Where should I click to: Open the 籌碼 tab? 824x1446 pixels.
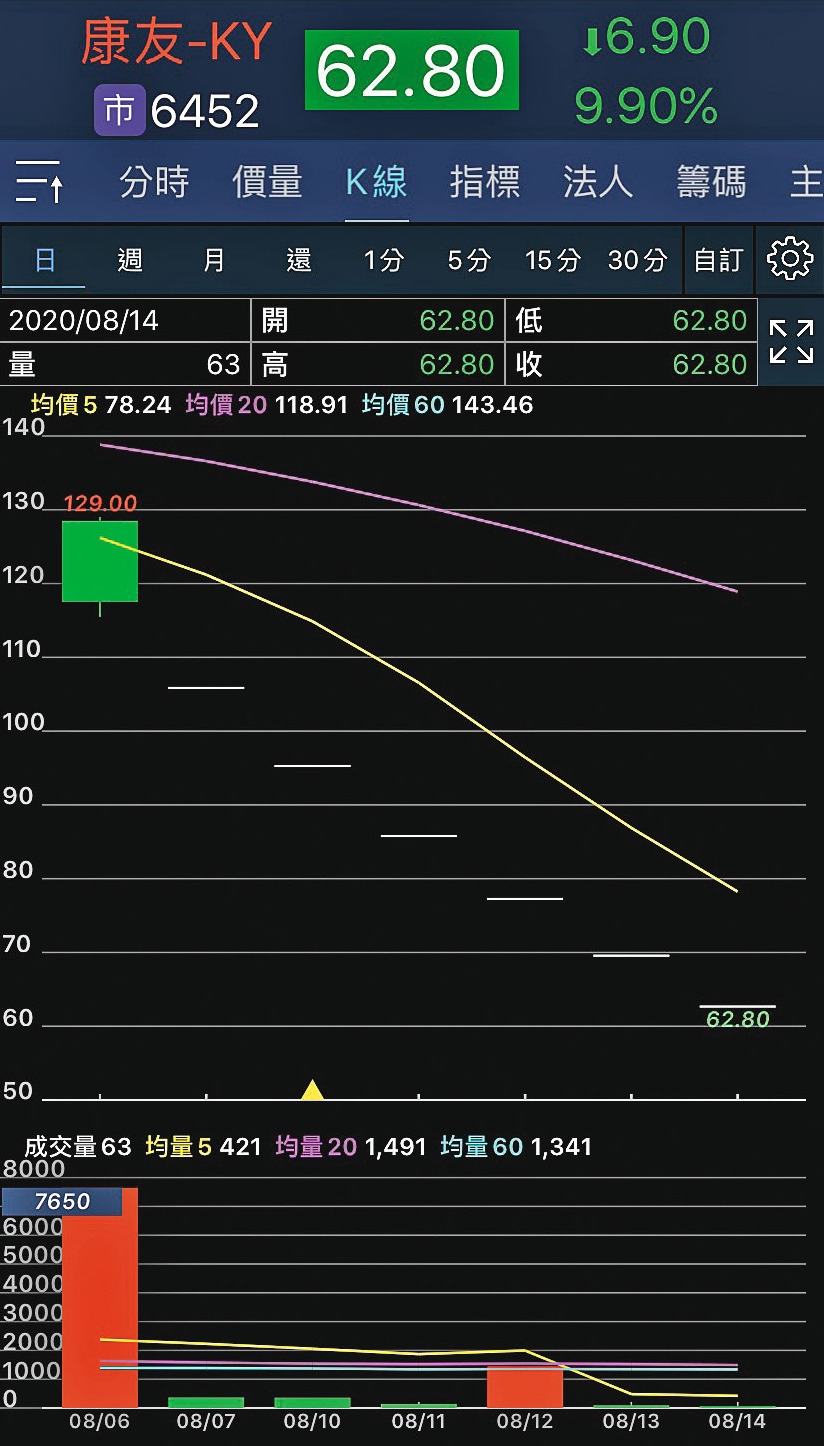(711, 182)
